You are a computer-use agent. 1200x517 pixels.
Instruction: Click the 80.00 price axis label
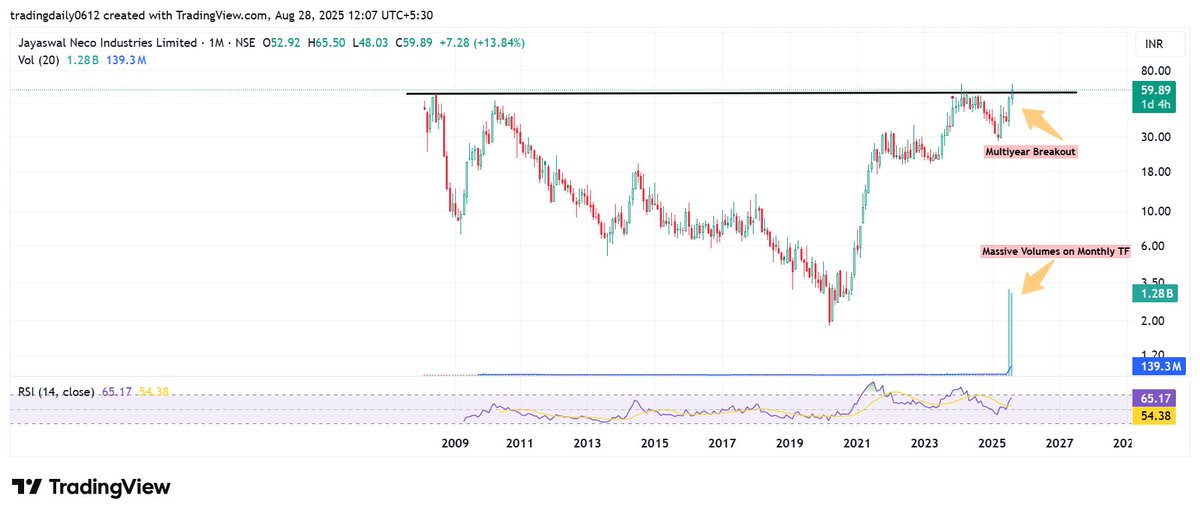[1156, 70]
